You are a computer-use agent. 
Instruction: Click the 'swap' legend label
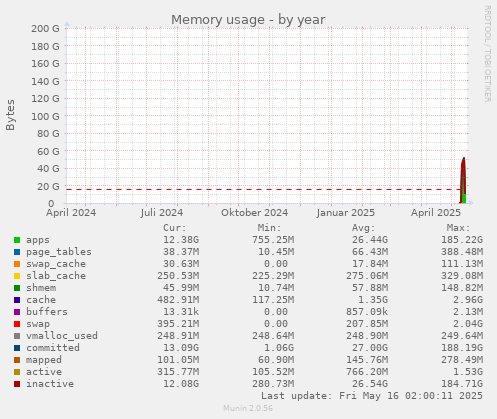(38, 324)
